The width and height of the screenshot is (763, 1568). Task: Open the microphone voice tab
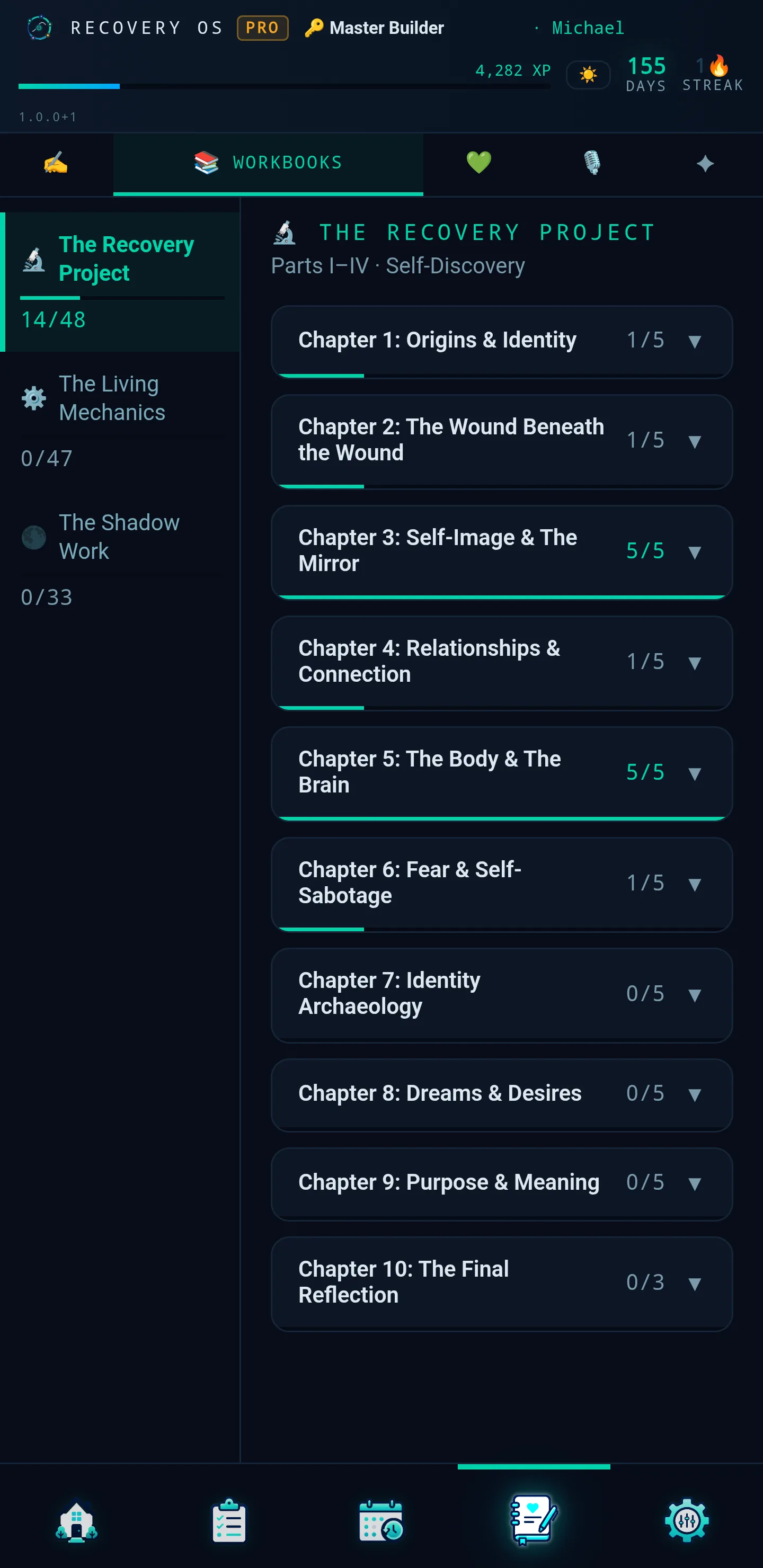pos(592,163)
